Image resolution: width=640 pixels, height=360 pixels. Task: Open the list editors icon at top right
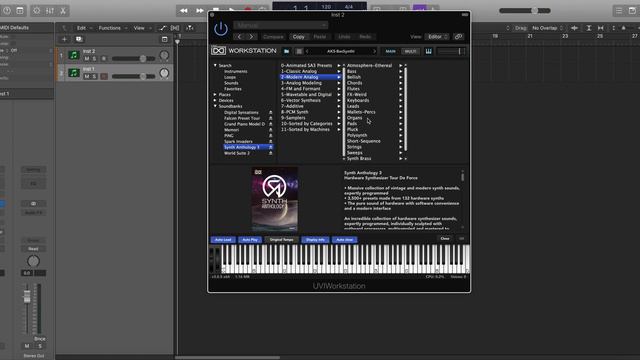coord(619,11)
